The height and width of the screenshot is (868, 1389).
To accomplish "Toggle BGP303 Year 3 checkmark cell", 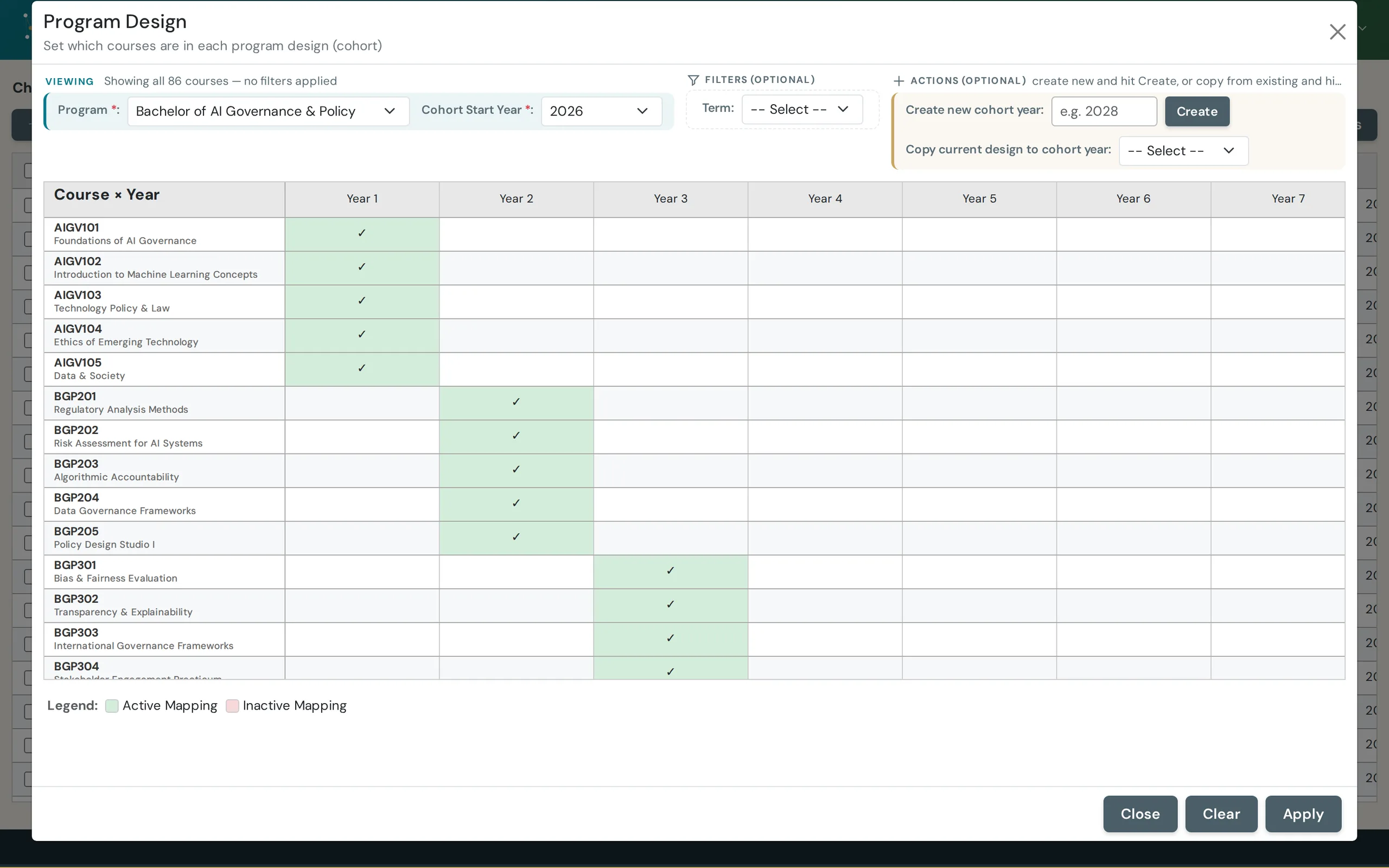I will 671,639.
